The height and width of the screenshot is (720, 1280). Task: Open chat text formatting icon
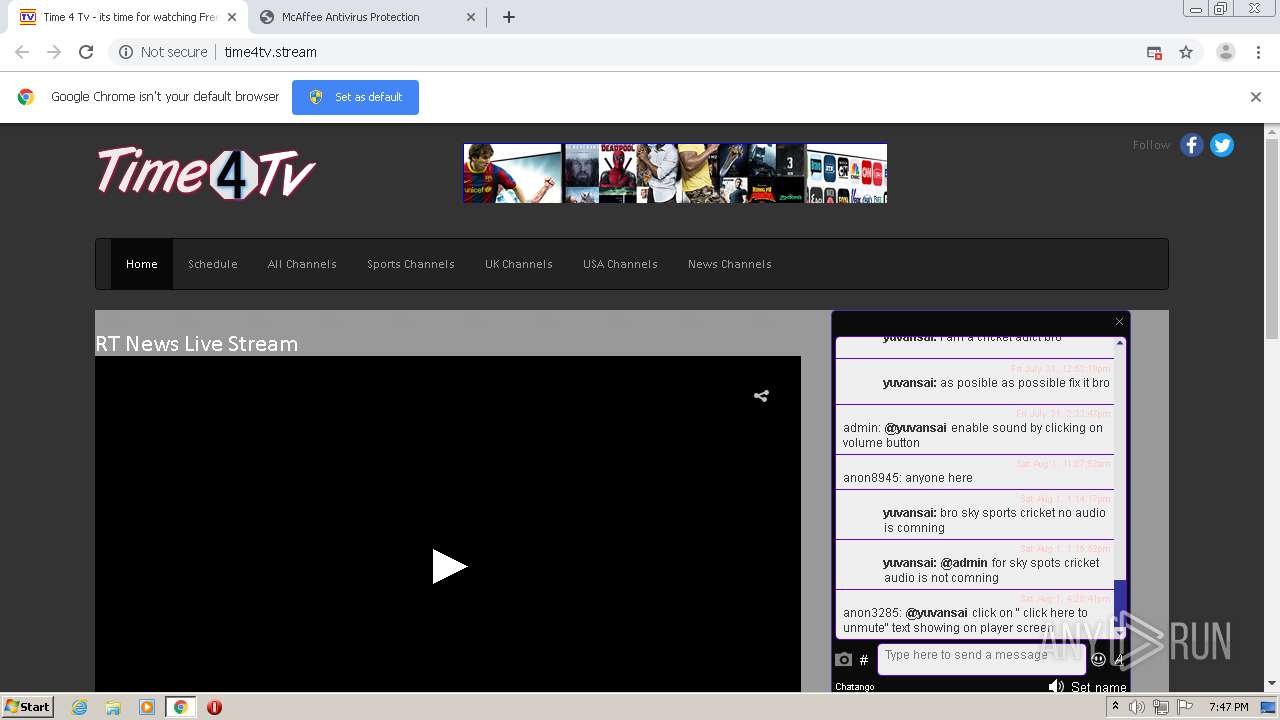[x=1119, y=659]
